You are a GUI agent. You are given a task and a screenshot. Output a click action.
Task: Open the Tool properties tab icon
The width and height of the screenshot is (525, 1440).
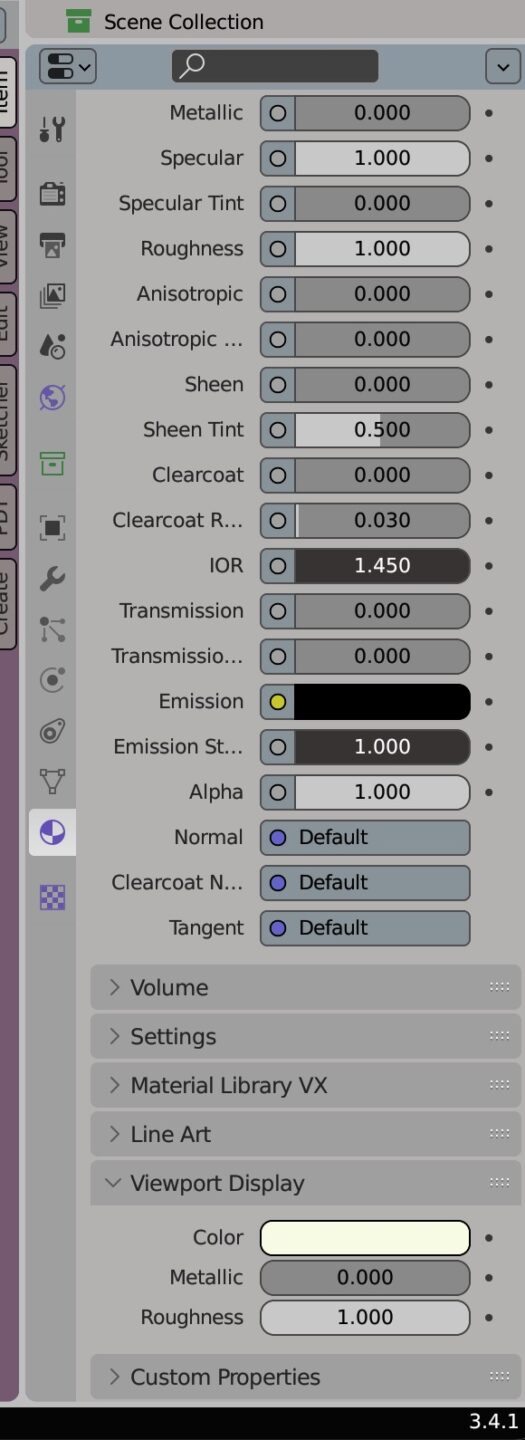(52, 129)
